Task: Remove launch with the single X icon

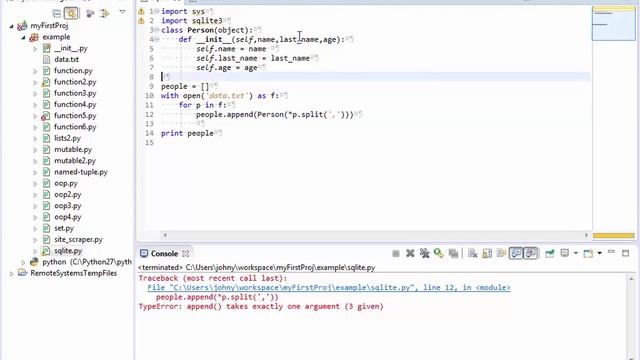Action: click(x=410, y=254)
